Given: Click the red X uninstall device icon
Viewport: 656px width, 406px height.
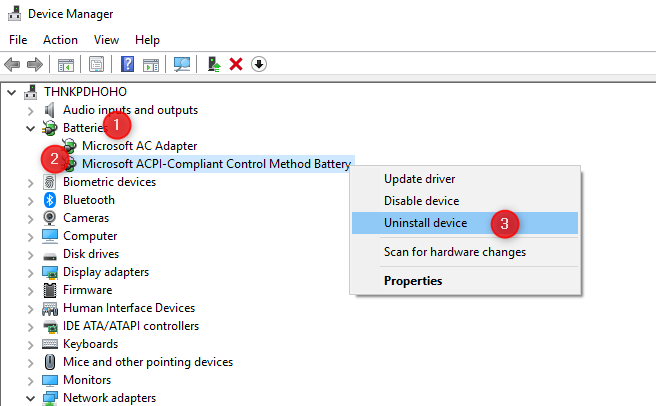Looking at the screenshot, I should tap(236, 64).
